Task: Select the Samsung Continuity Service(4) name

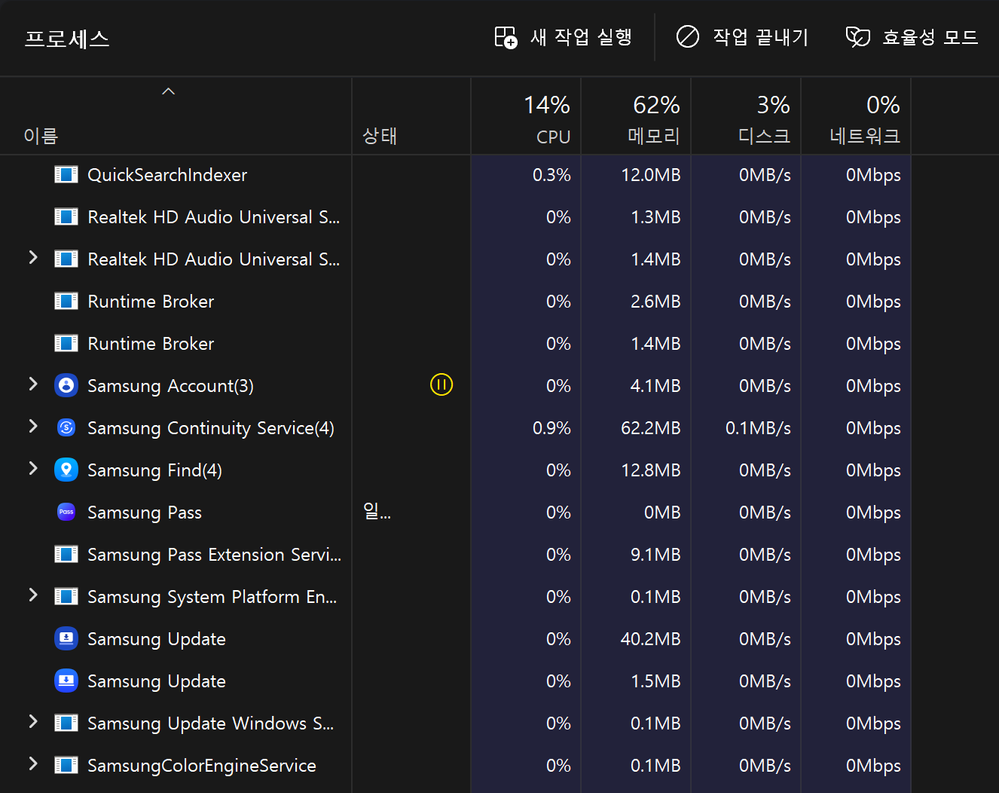Action: [211, 428]
